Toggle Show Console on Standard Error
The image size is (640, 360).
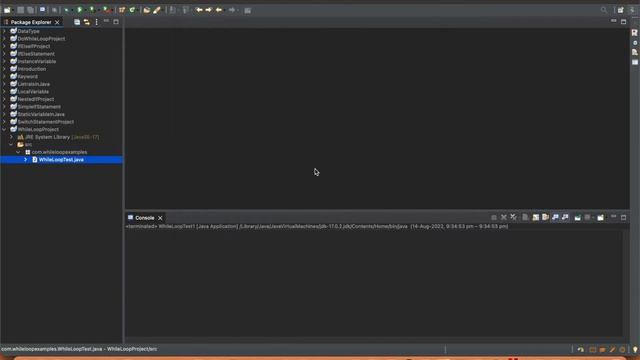point(565,218)
